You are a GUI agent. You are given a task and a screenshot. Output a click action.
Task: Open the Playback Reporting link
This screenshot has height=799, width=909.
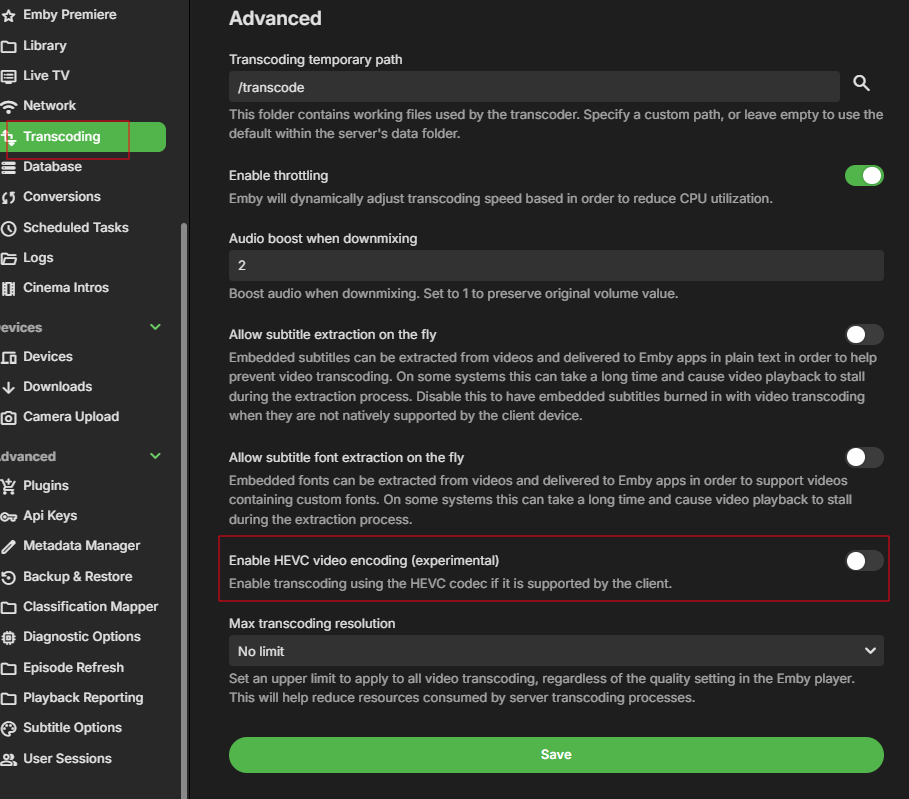pyautogui.click(x=83, y=698)
